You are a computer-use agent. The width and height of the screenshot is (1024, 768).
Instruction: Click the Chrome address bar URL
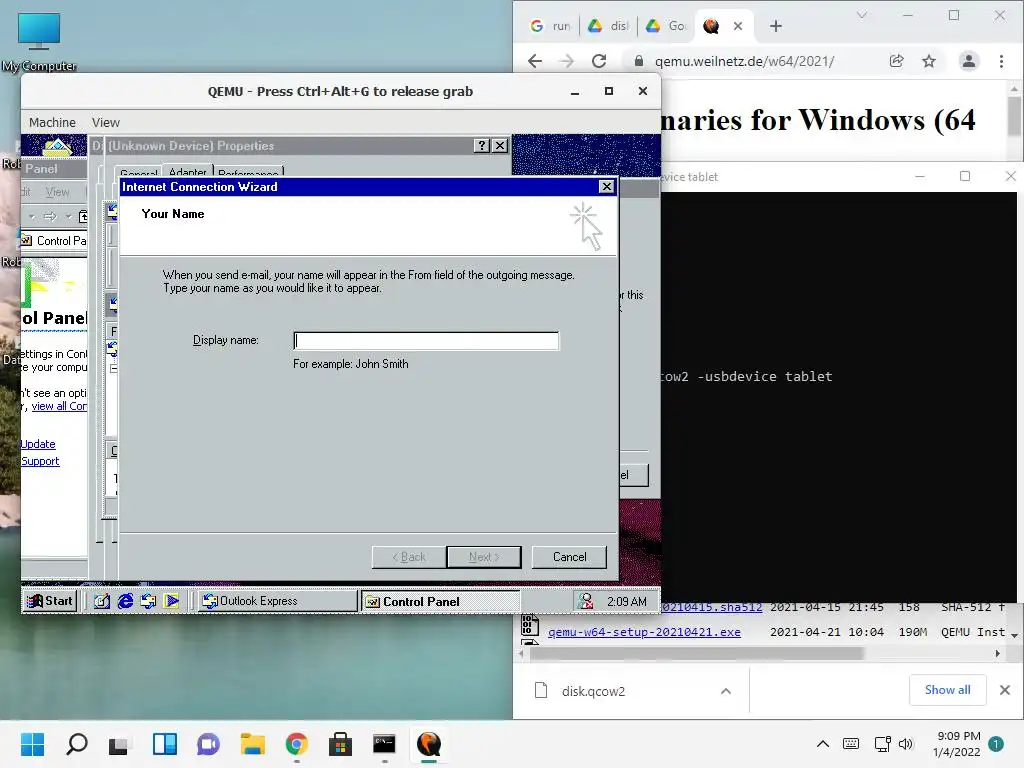coord(744,61)
